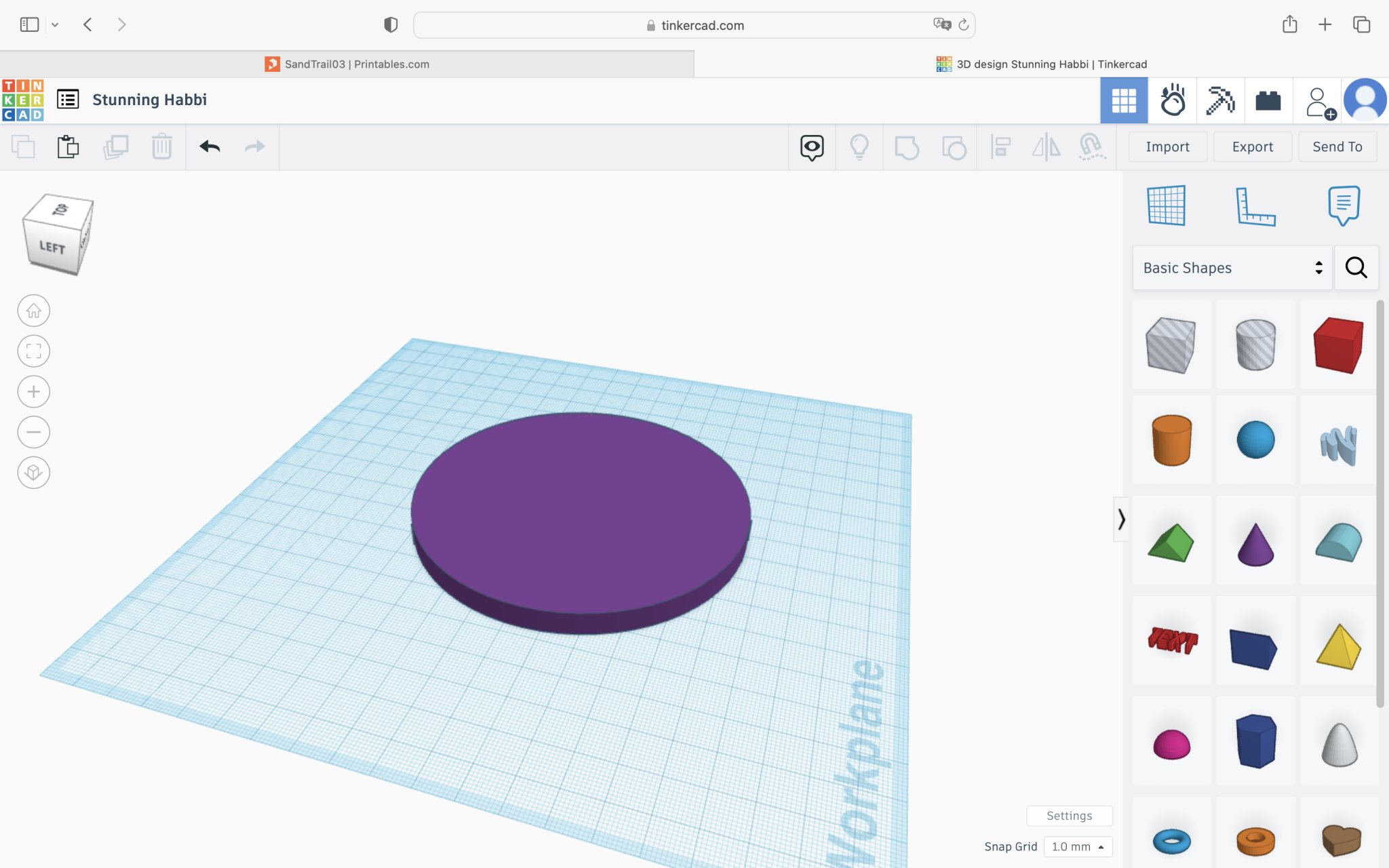
Task: Open the Notes tool icon
Action: tap(1343, 205)
